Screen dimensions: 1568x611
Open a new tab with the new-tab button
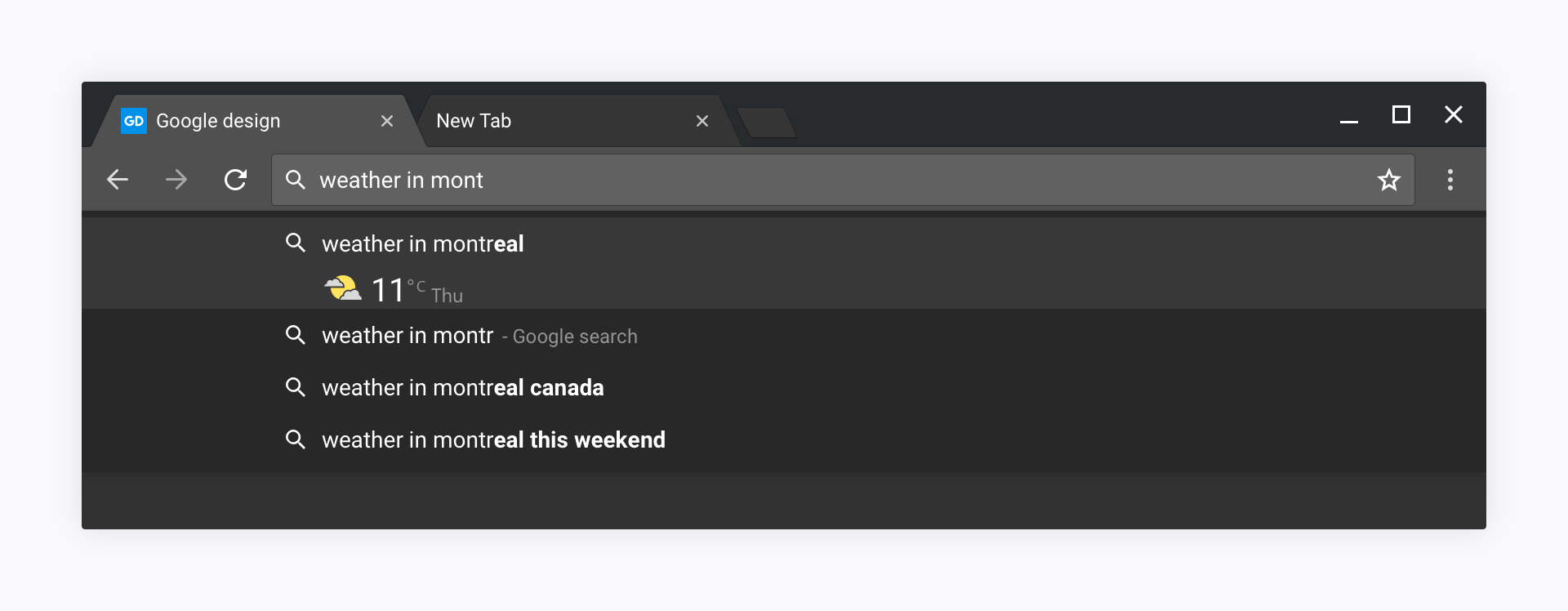[x=766, y=123]
